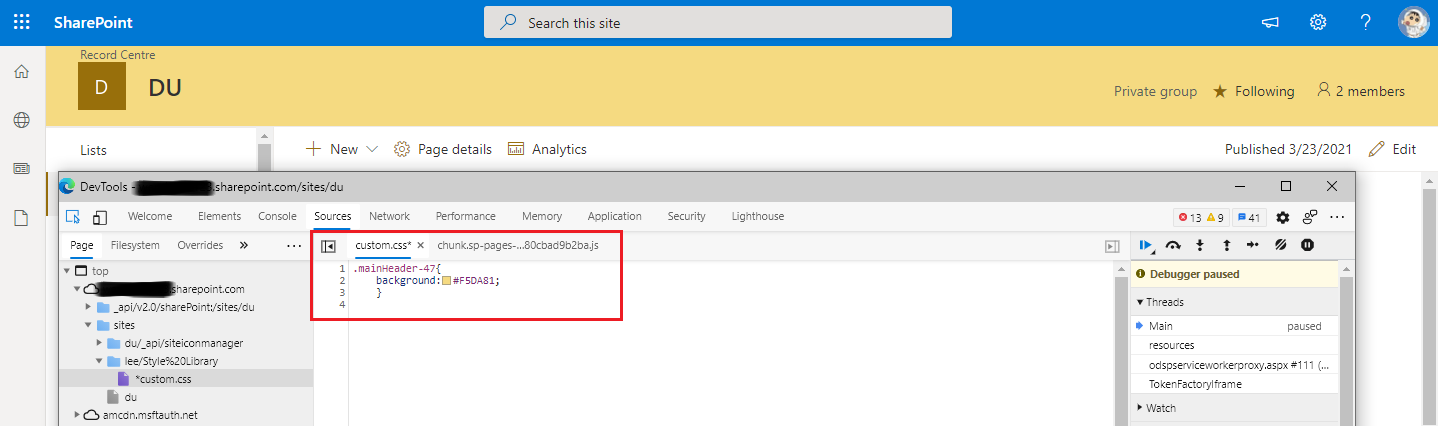1438x426 pixels.
Task: Click Page details button
Action: point(443,149)
